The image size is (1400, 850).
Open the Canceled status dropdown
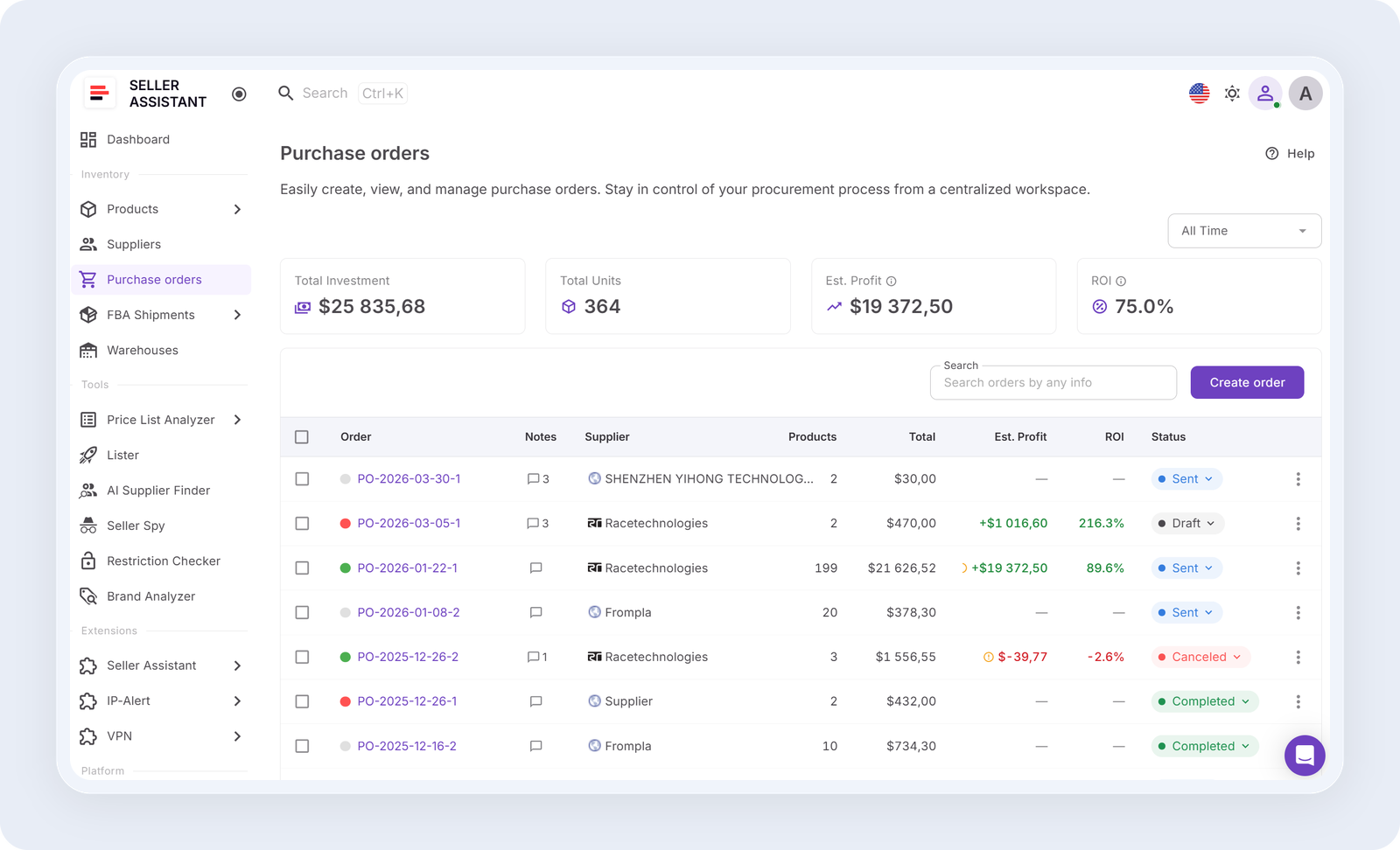pos(1200,657)
